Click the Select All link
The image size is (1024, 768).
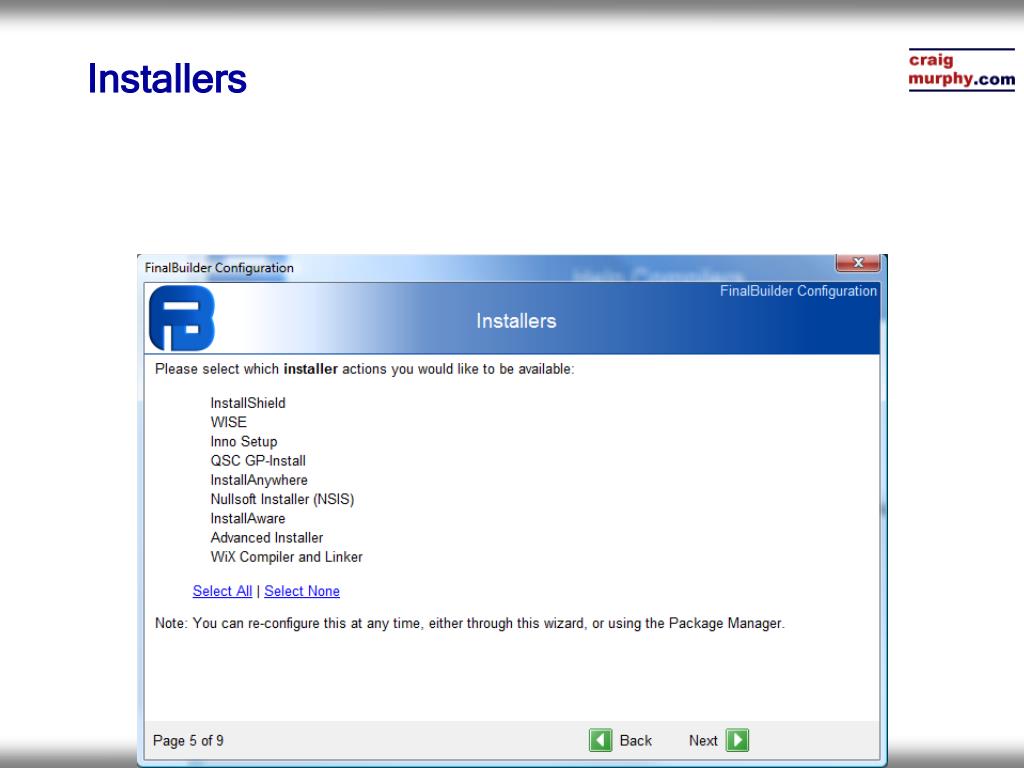[x=222, y=591]
